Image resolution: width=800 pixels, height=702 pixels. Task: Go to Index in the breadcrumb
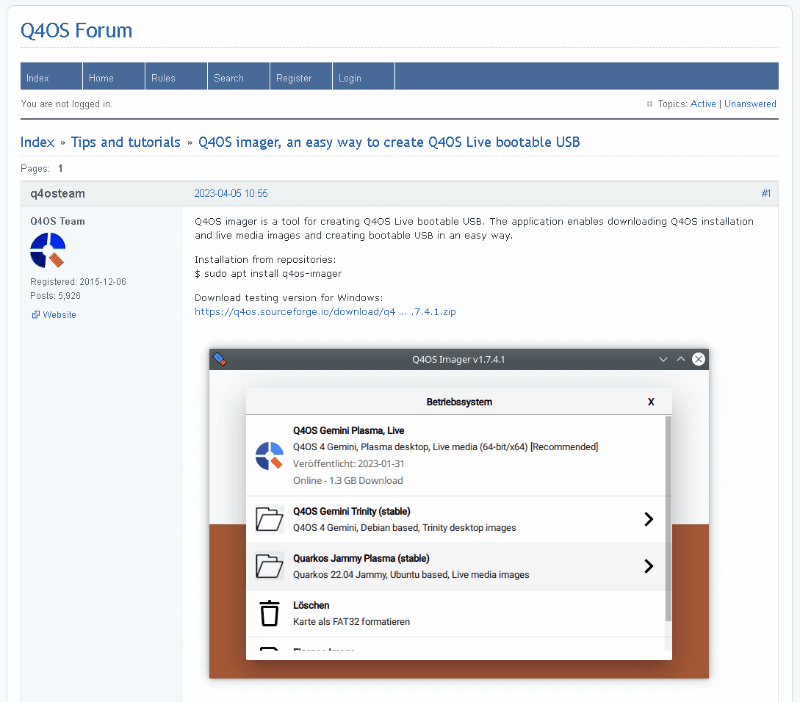tap(37, 142)
